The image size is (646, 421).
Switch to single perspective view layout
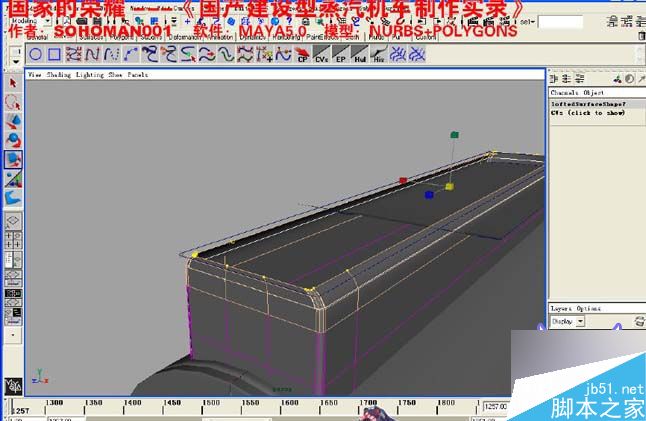13,221
